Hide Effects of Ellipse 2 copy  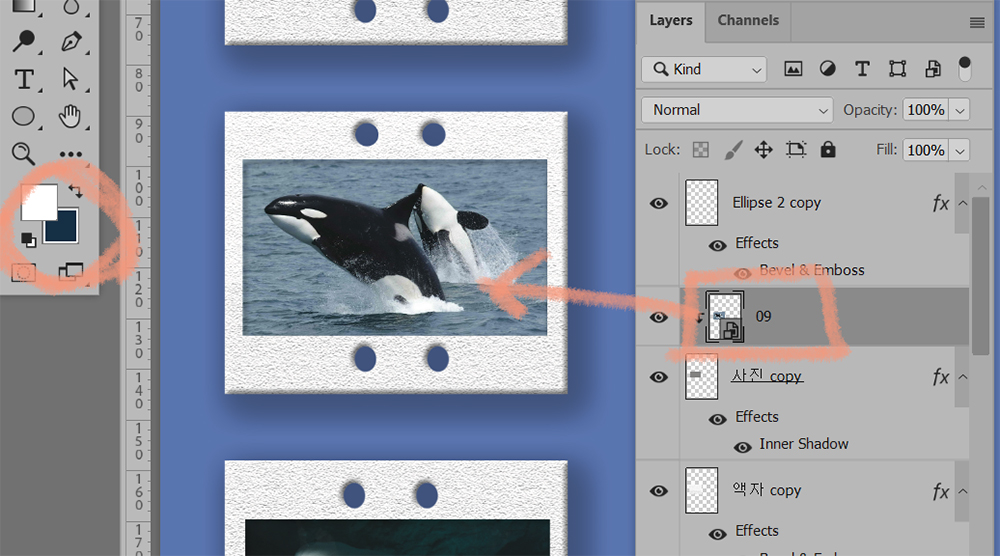(x=717, y=245)
